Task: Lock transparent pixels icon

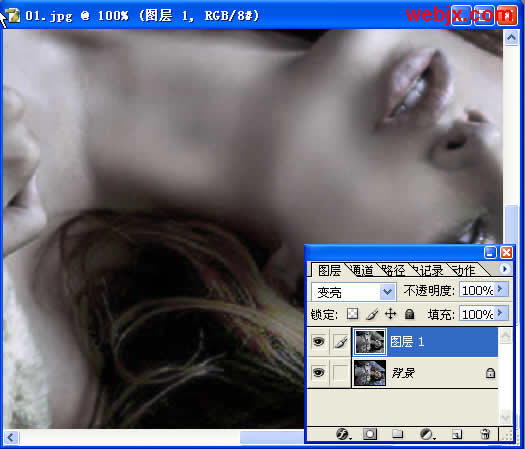Action: [352, 314]
